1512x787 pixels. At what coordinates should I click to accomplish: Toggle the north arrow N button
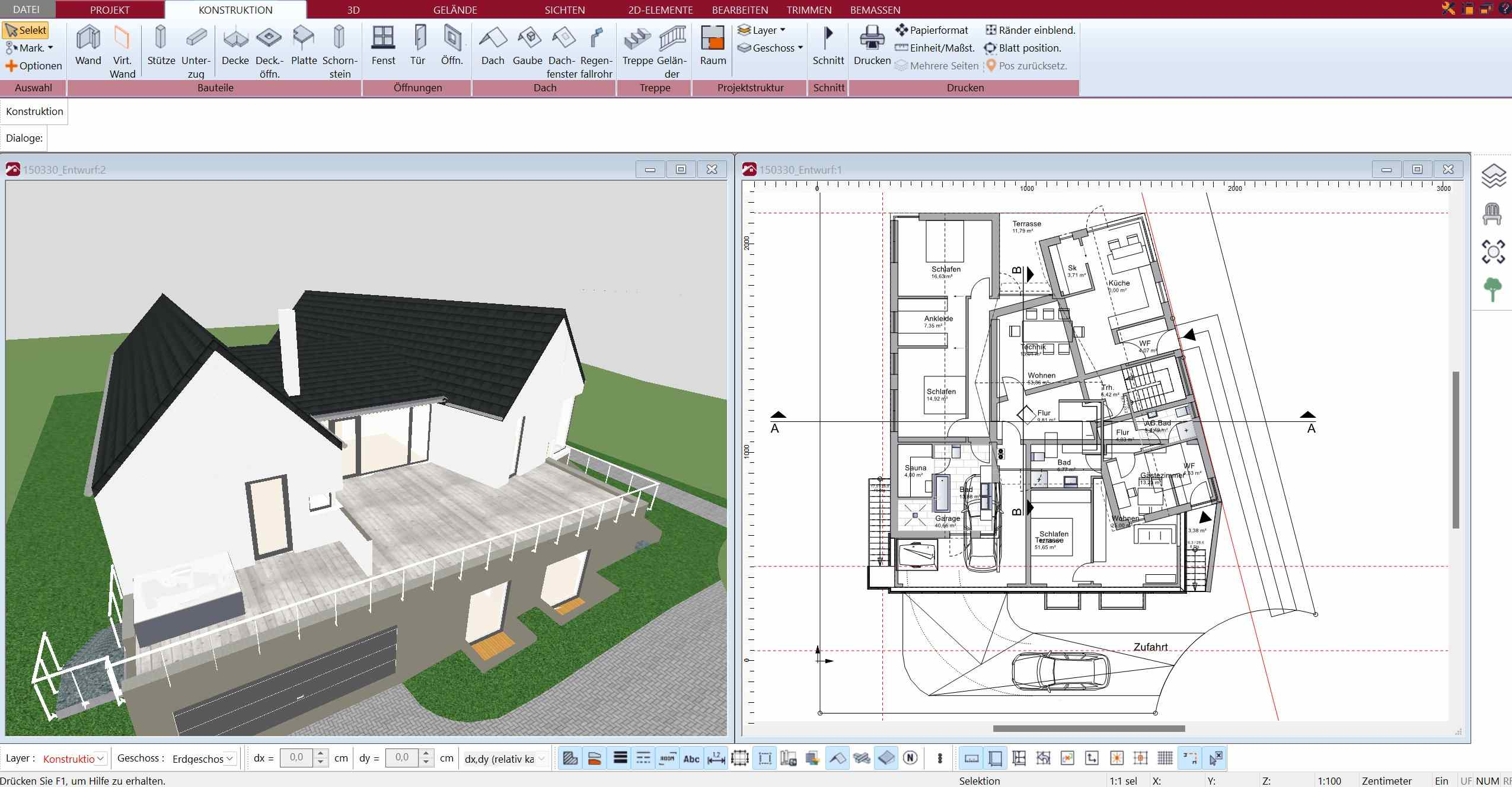[910, 758]
